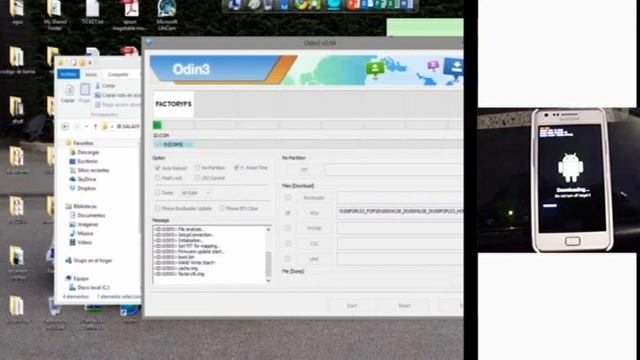640x360 pixels.
Task: Select 'Grupo en el hogar' in sidebar
Action: tap(89, 260)
